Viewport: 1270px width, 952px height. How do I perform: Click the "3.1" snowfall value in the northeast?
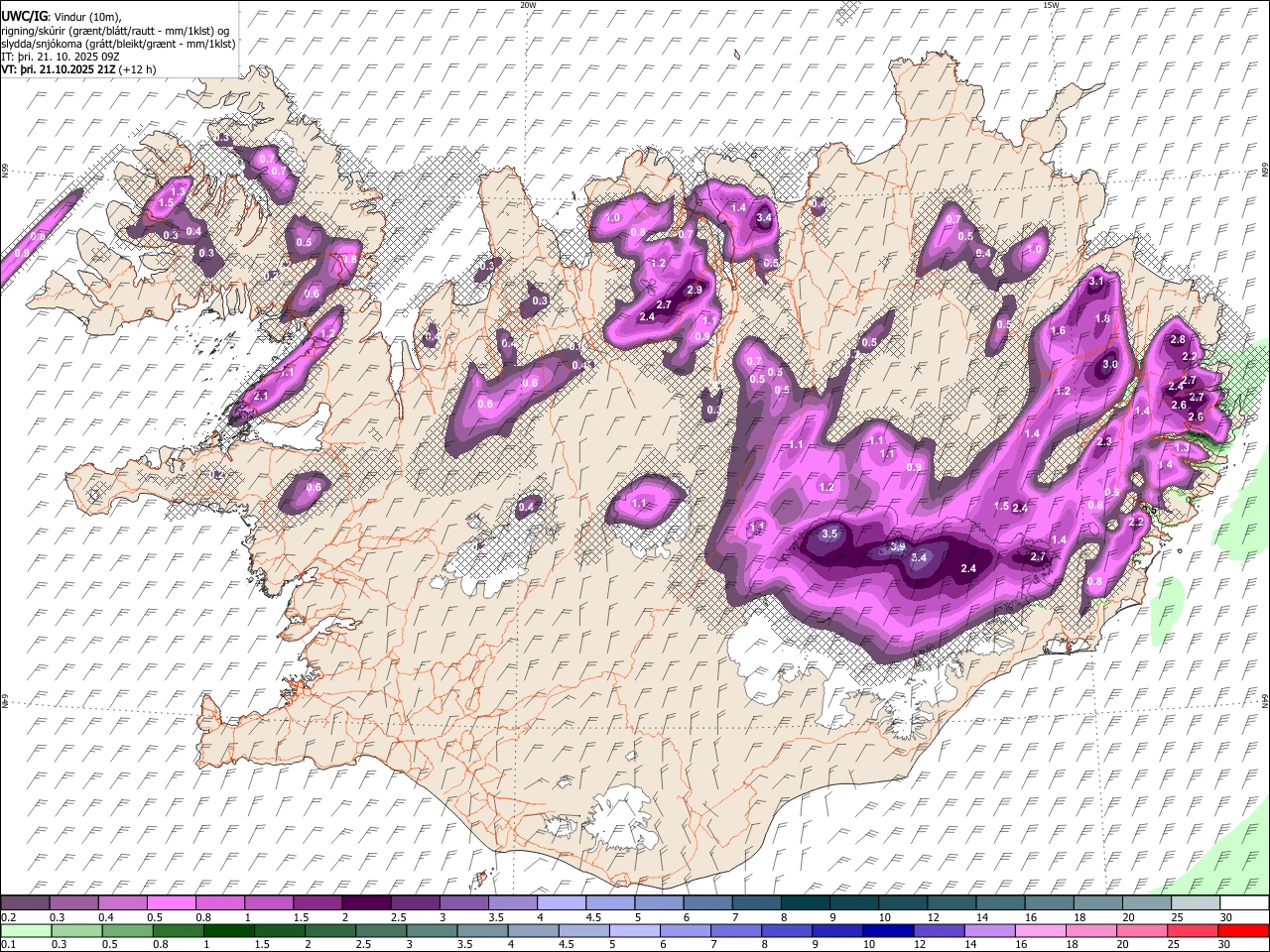[1096, 282]
